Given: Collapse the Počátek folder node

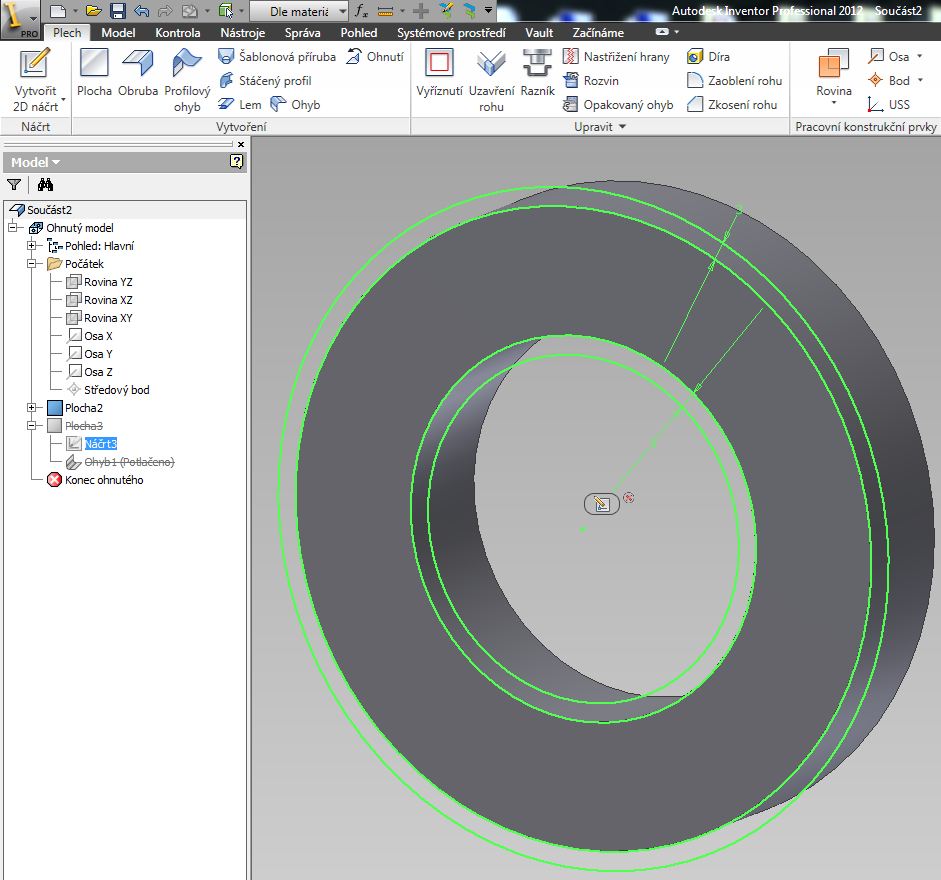Looking at the screenshot, I should (32, 264).
